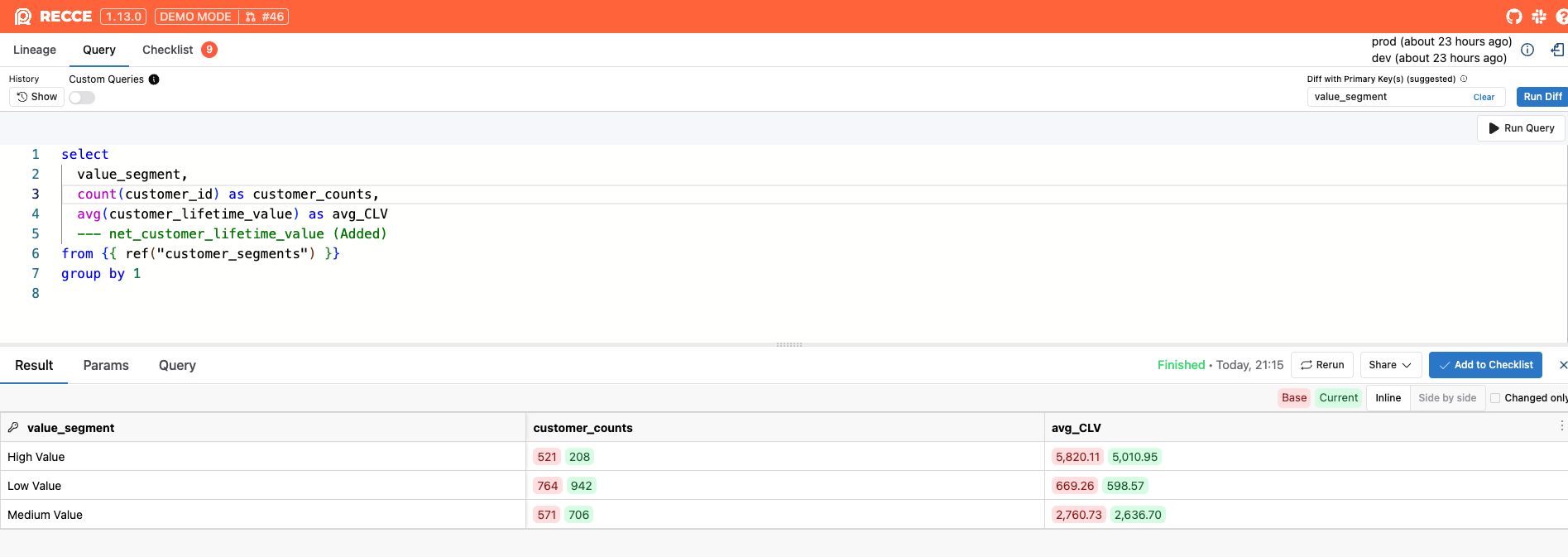Click the 'group by 1' code line
The height and width of the screenshot is (557, 1568).
tap(101, 274)
